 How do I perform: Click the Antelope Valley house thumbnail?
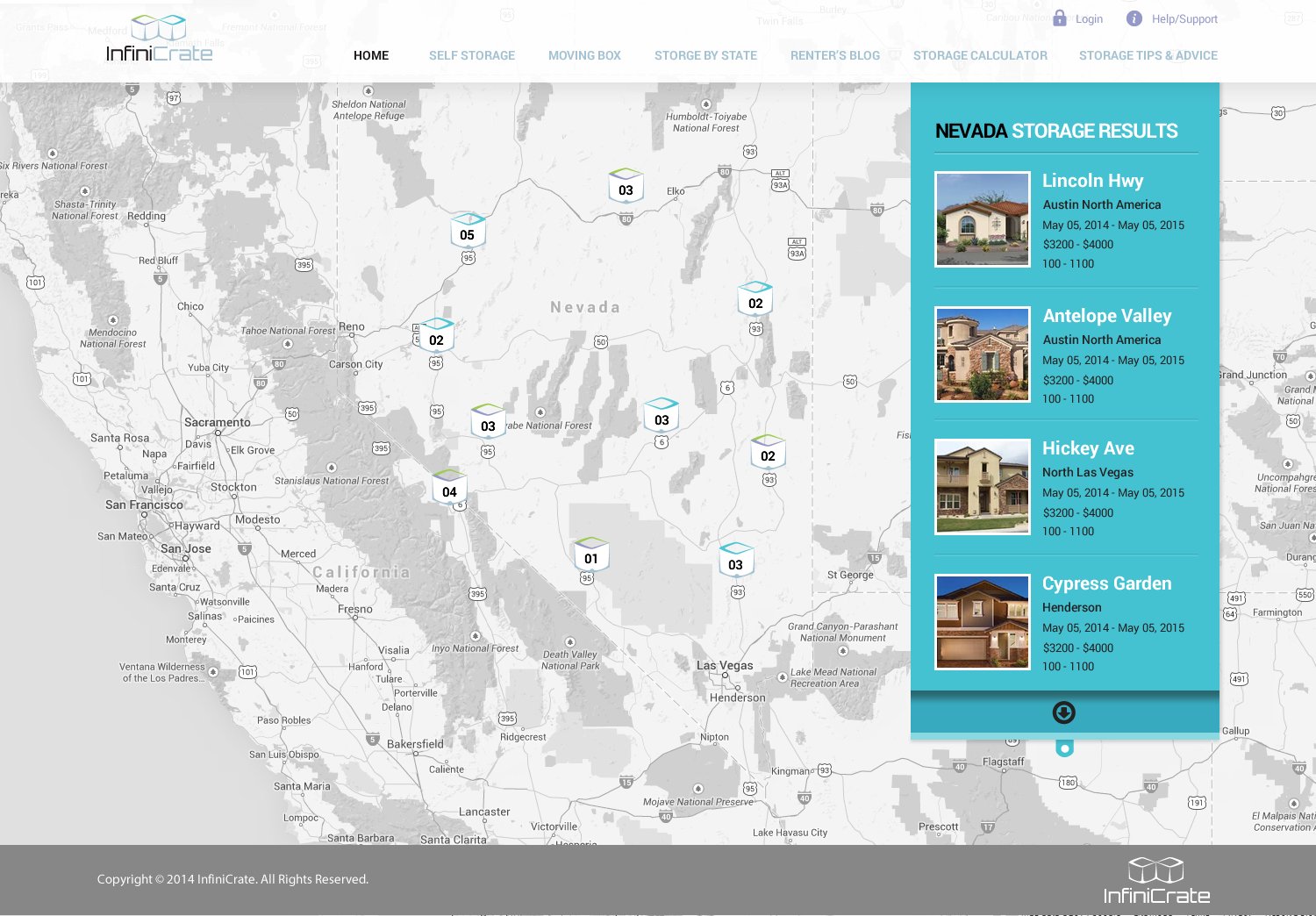983,354
